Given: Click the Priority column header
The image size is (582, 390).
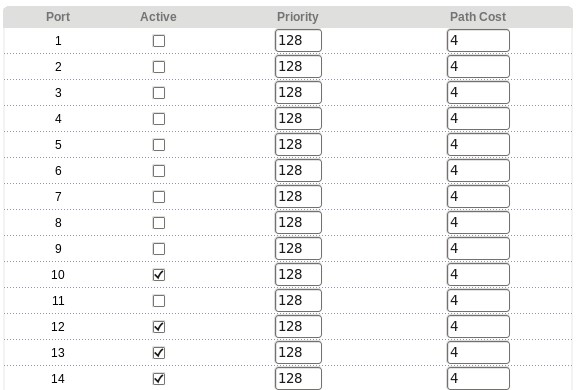Looking at the screenshot, I should click(298, 17).
